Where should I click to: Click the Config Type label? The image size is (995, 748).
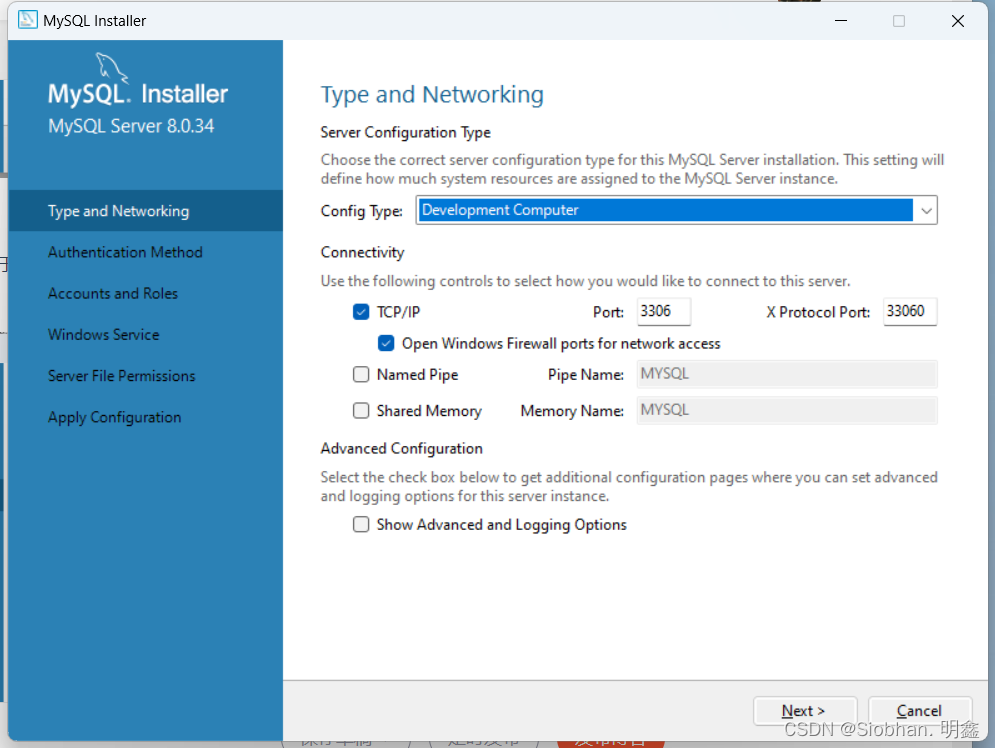pos(362,211)
